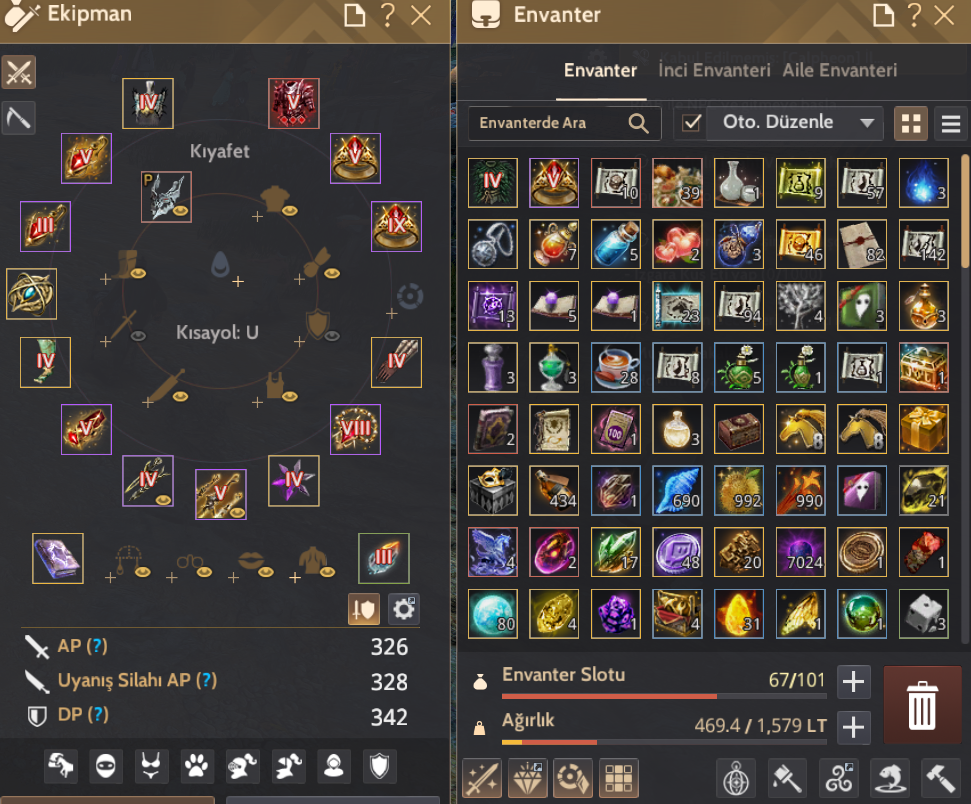The image size is (971, 804).
Task: Switch to İnci Envanteri tab
Action: (714, 70)
